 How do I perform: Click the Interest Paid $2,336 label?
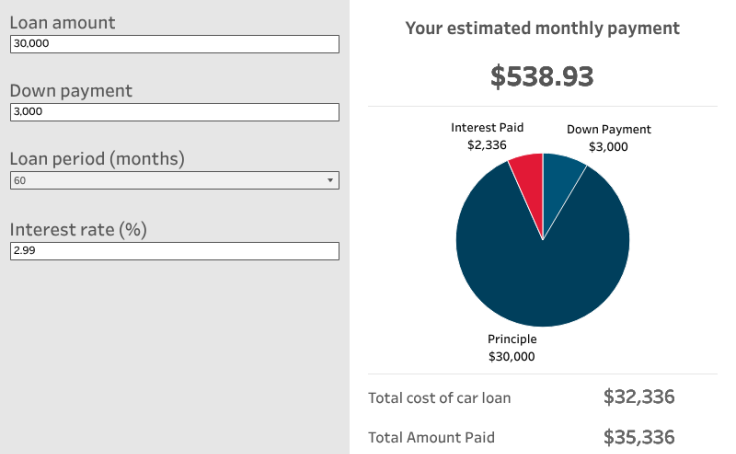pos(487,136)
